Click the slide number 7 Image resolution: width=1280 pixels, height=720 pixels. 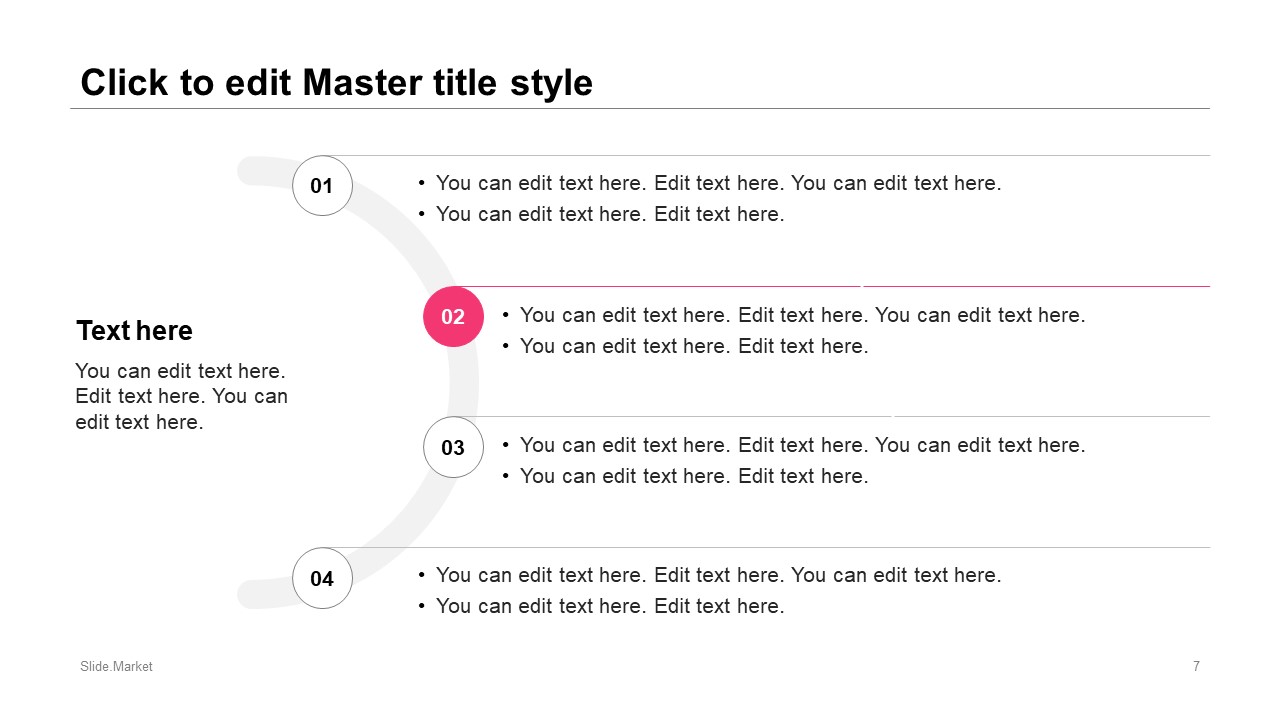click(x=1196, y=666)
